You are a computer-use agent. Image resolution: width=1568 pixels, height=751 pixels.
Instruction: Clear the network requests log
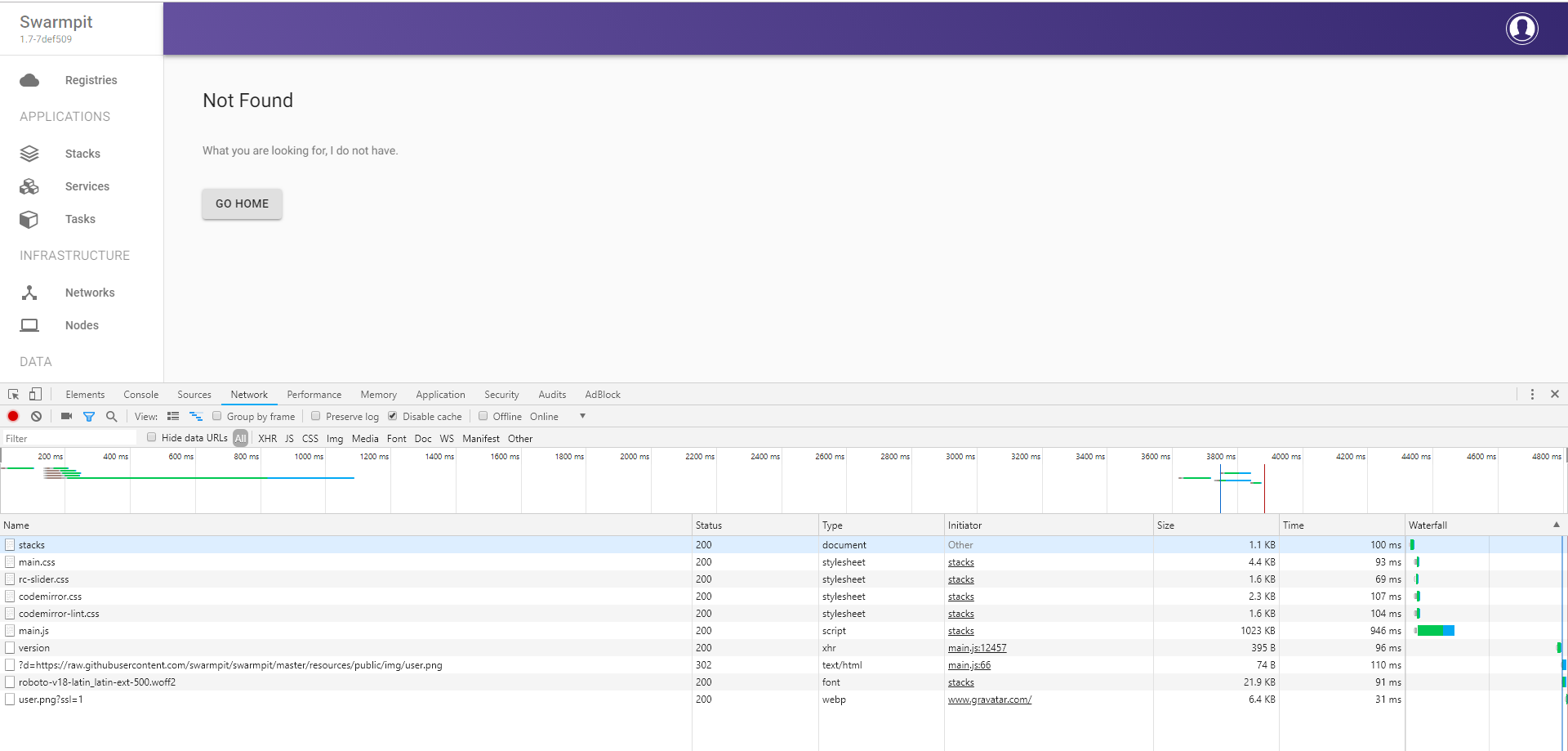36,416
